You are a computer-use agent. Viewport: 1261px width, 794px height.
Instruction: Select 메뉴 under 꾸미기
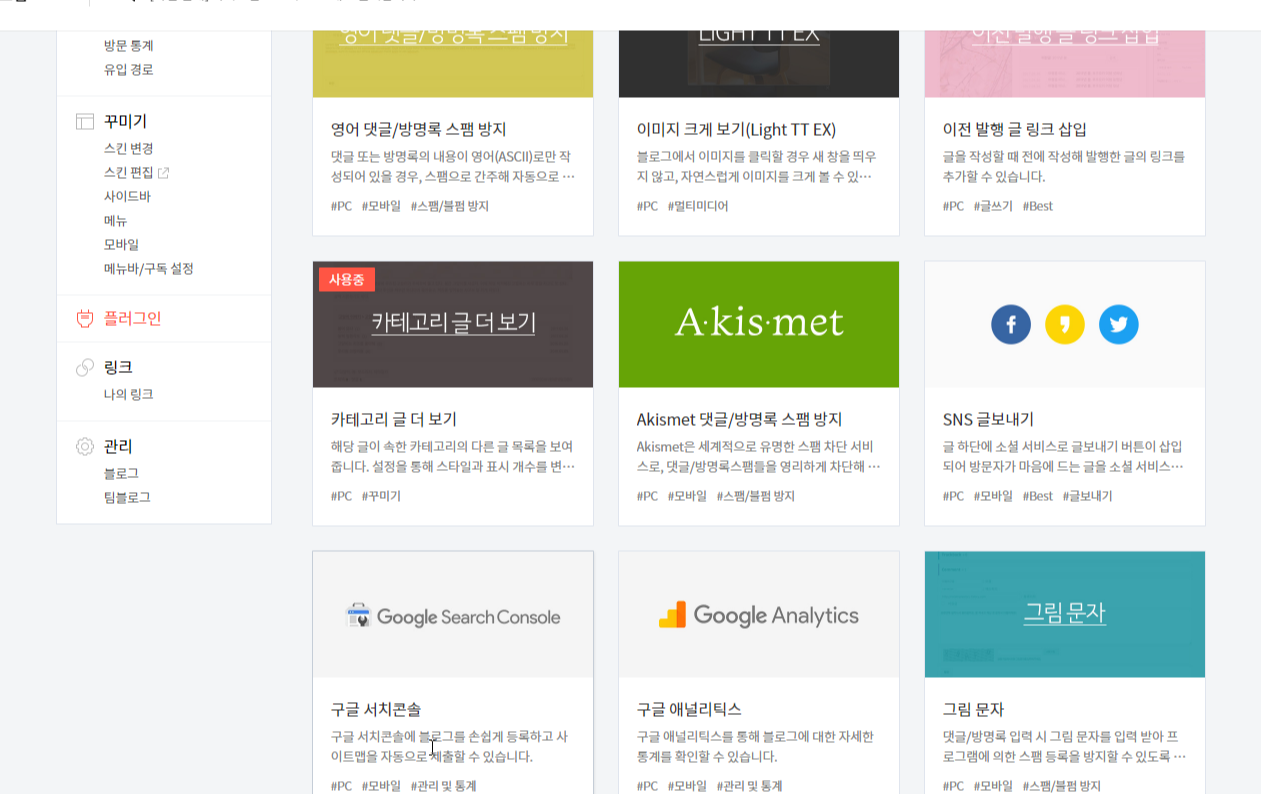(x=115, y=221)
